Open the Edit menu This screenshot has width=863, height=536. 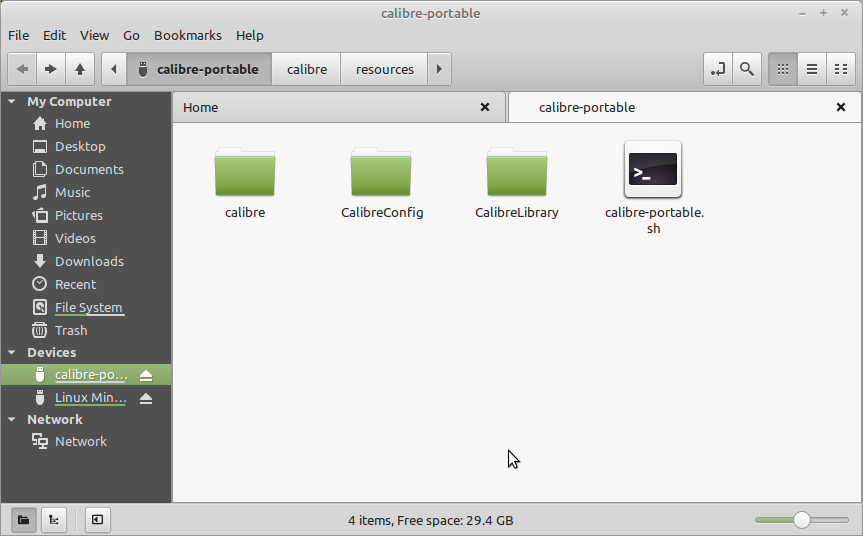[x=54, y=35]
